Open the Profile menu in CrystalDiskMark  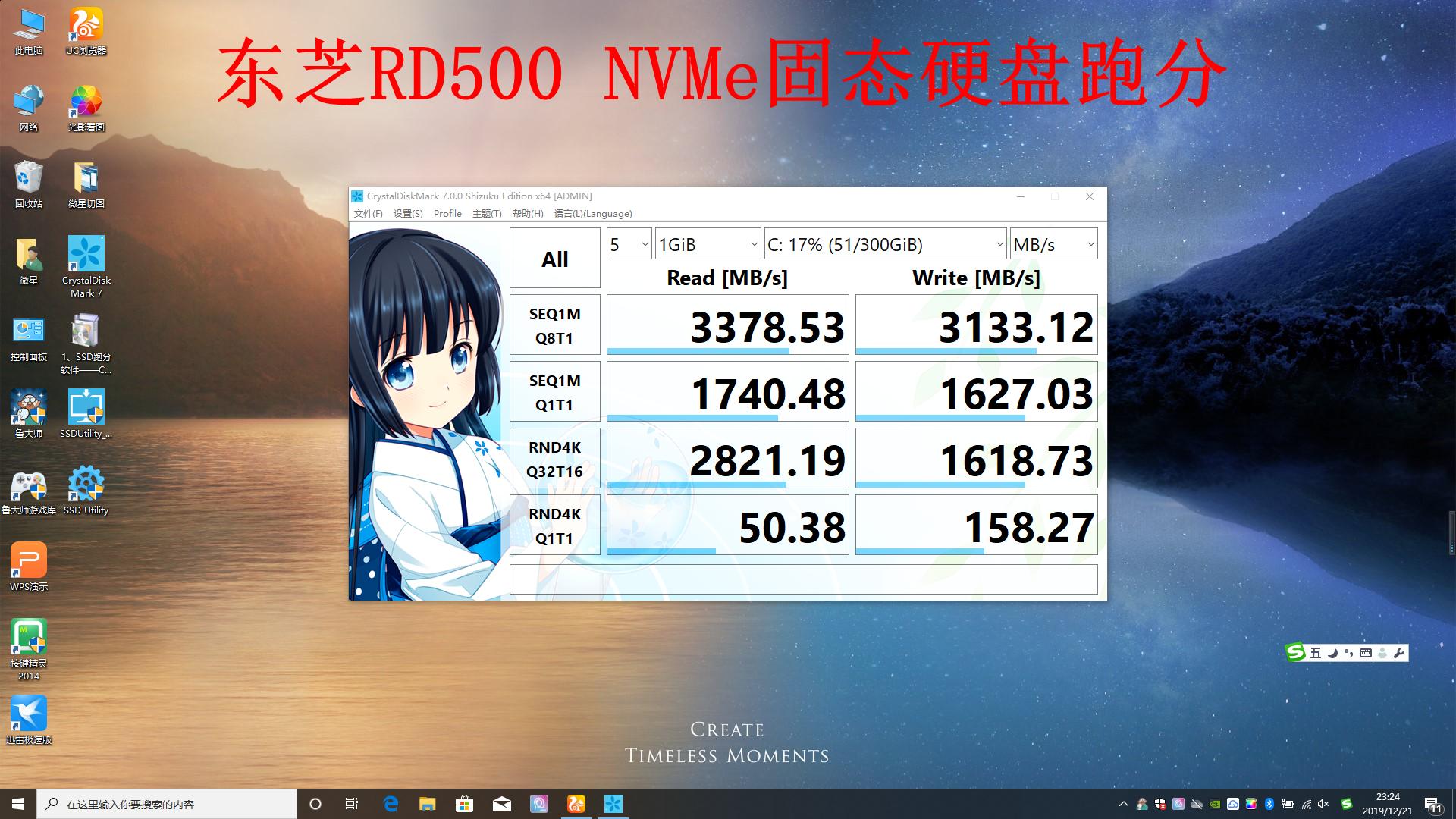(447, 213)
